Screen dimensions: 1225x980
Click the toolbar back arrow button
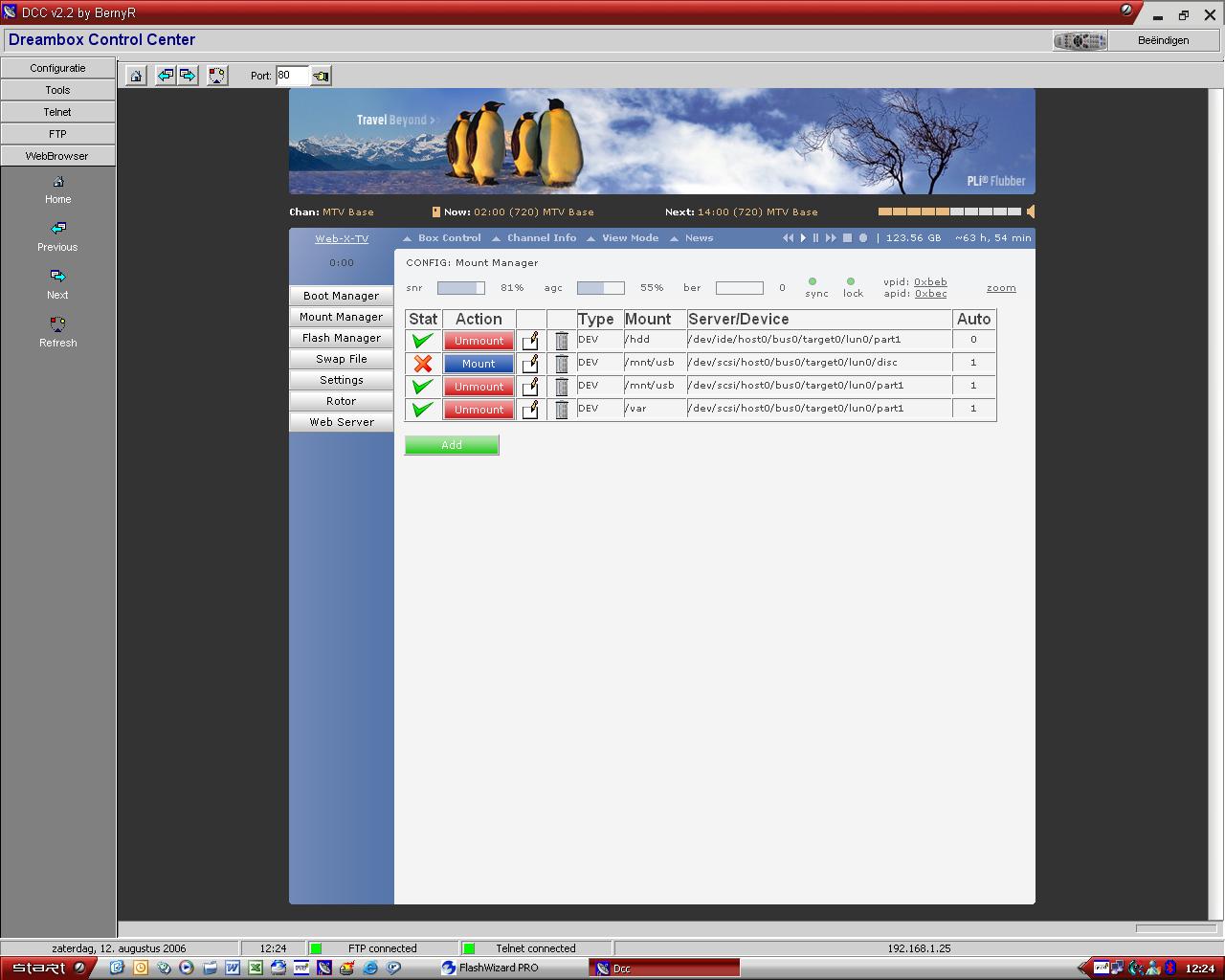coord(166,76)
